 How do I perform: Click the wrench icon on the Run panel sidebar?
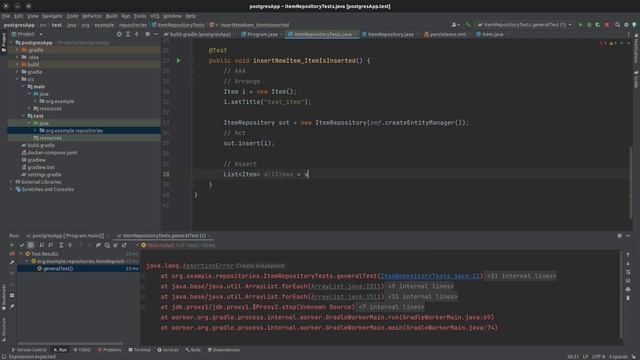(x=12, y=263)
